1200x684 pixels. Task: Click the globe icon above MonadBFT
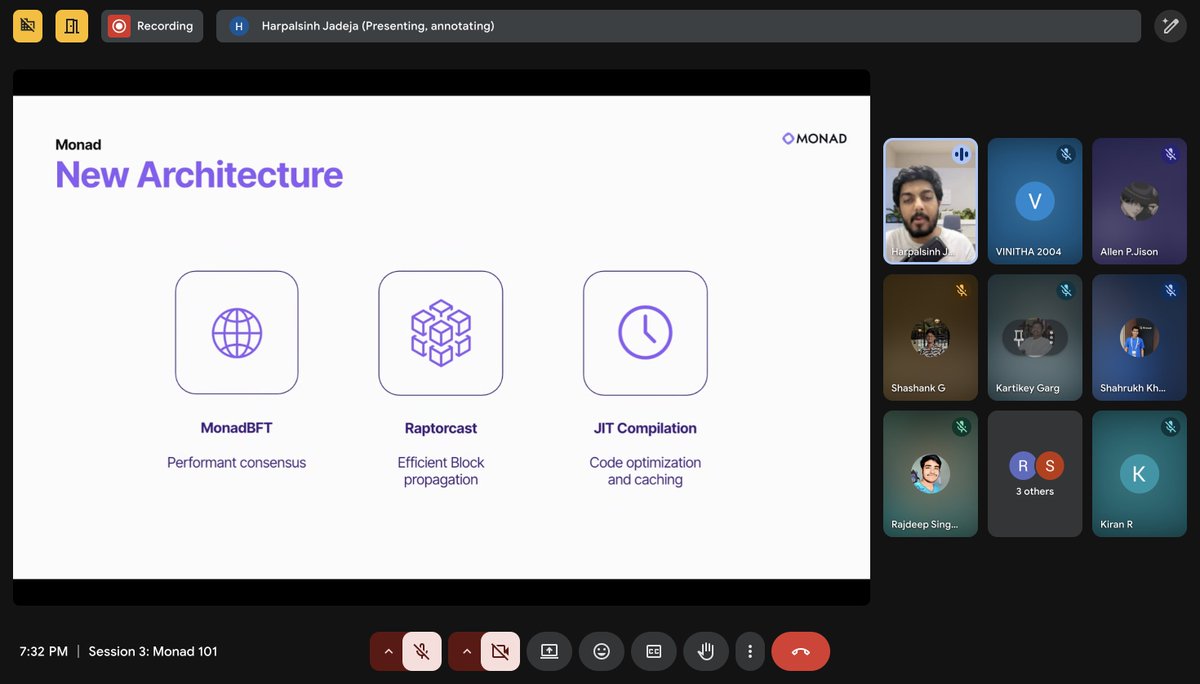point(237,333)
